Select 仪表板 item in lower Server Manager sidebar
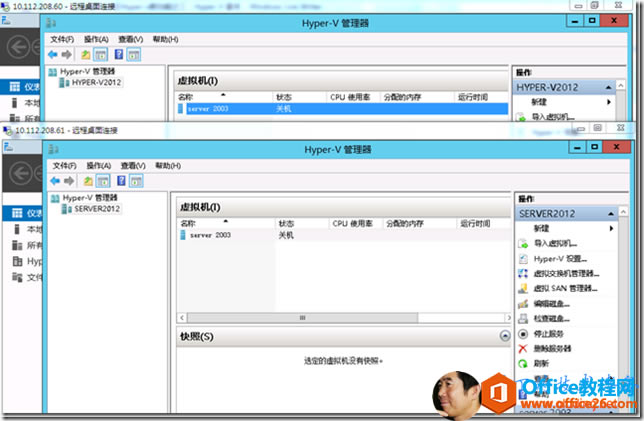Image resolution: width=644 pixels, height=421 pixels. (23, 213)
